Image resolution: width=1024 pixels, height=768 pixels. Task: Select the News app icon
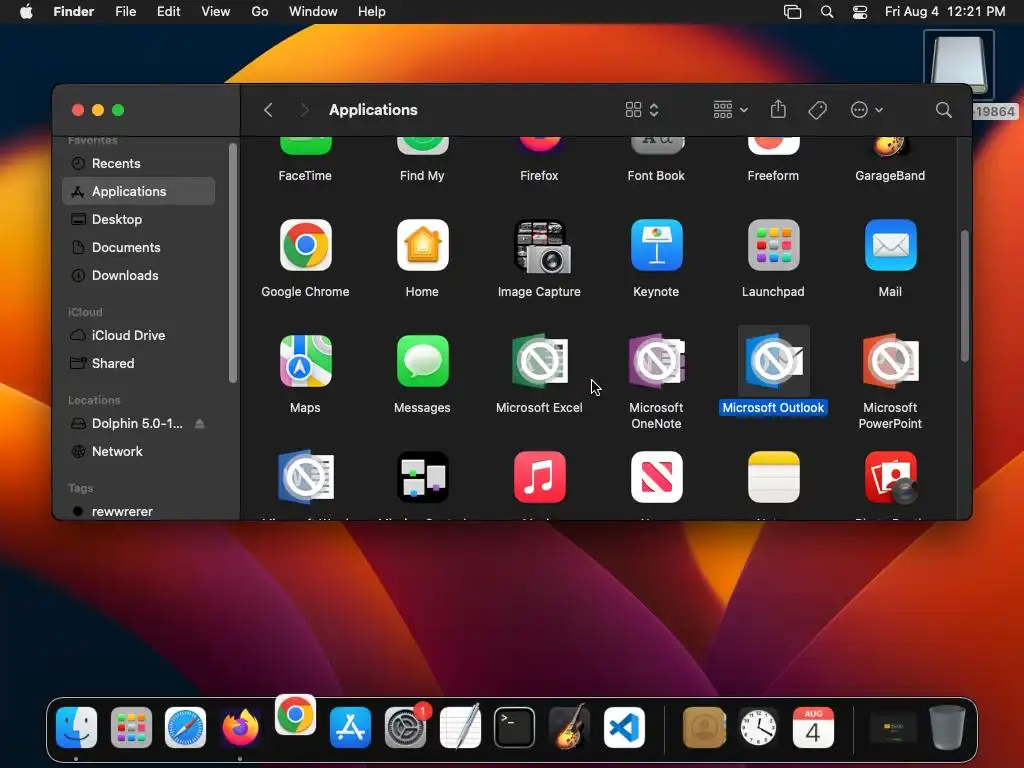tap(656, 477)
